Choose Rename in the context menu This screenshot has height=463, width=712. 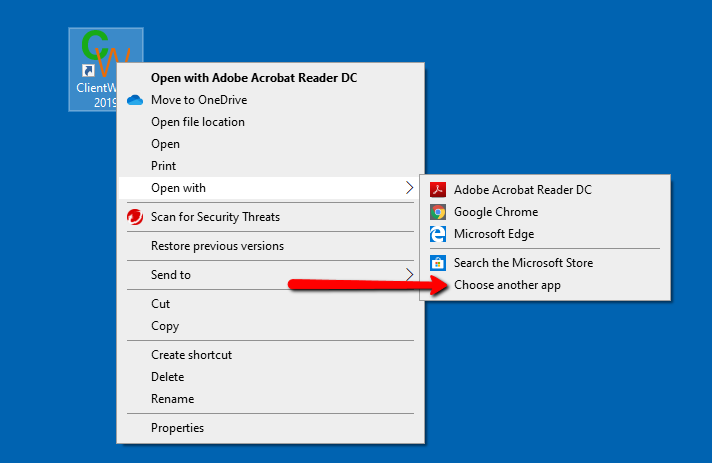271,399
